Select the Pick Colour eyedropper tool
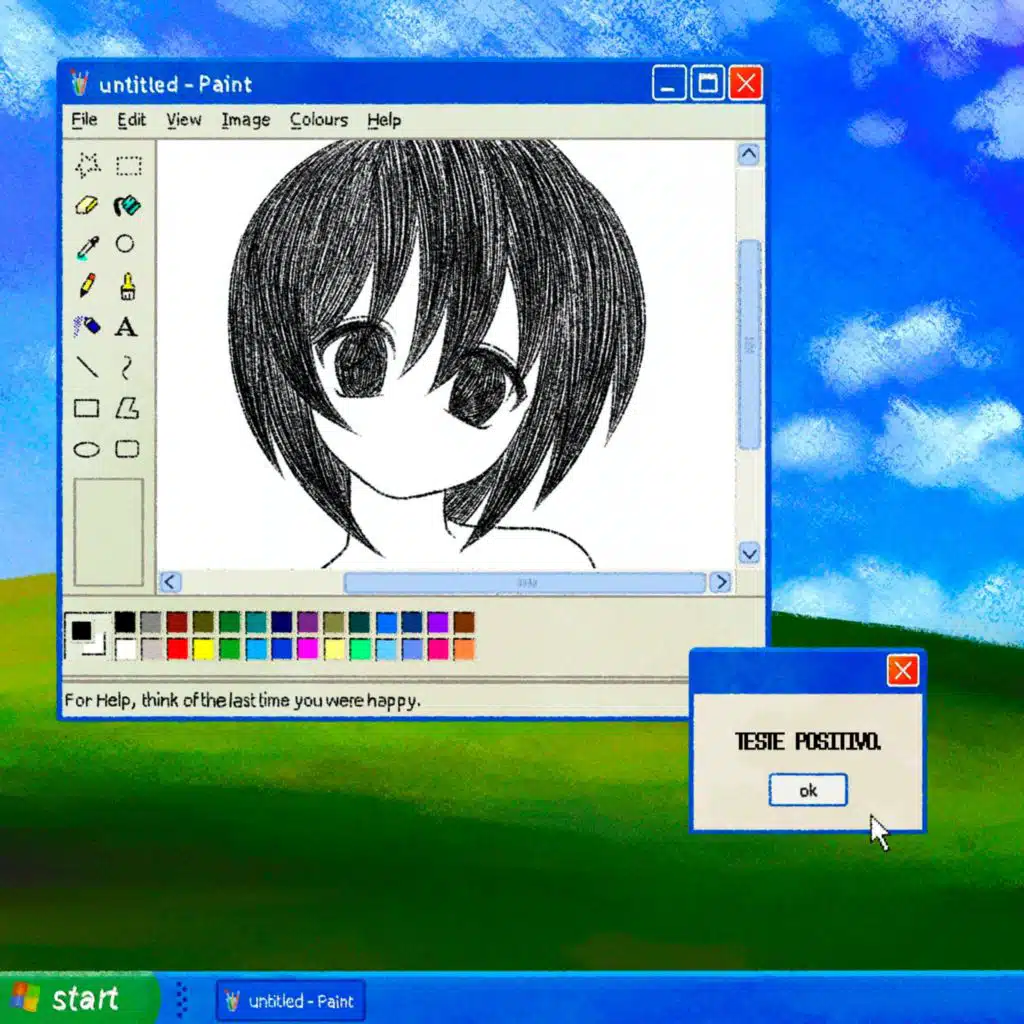Viewport: 1024px width, 1024px height. click(x=88, y=248)
